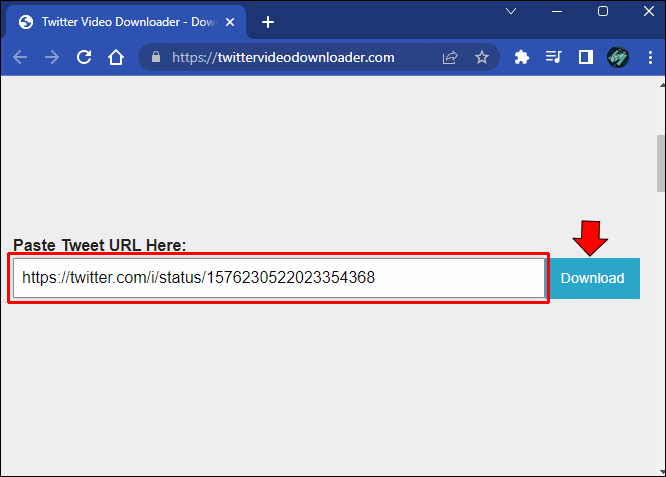Viewport: 666px width, 477px height.
Task: Click the browser Forward arrow
Action: click(52, 57)
